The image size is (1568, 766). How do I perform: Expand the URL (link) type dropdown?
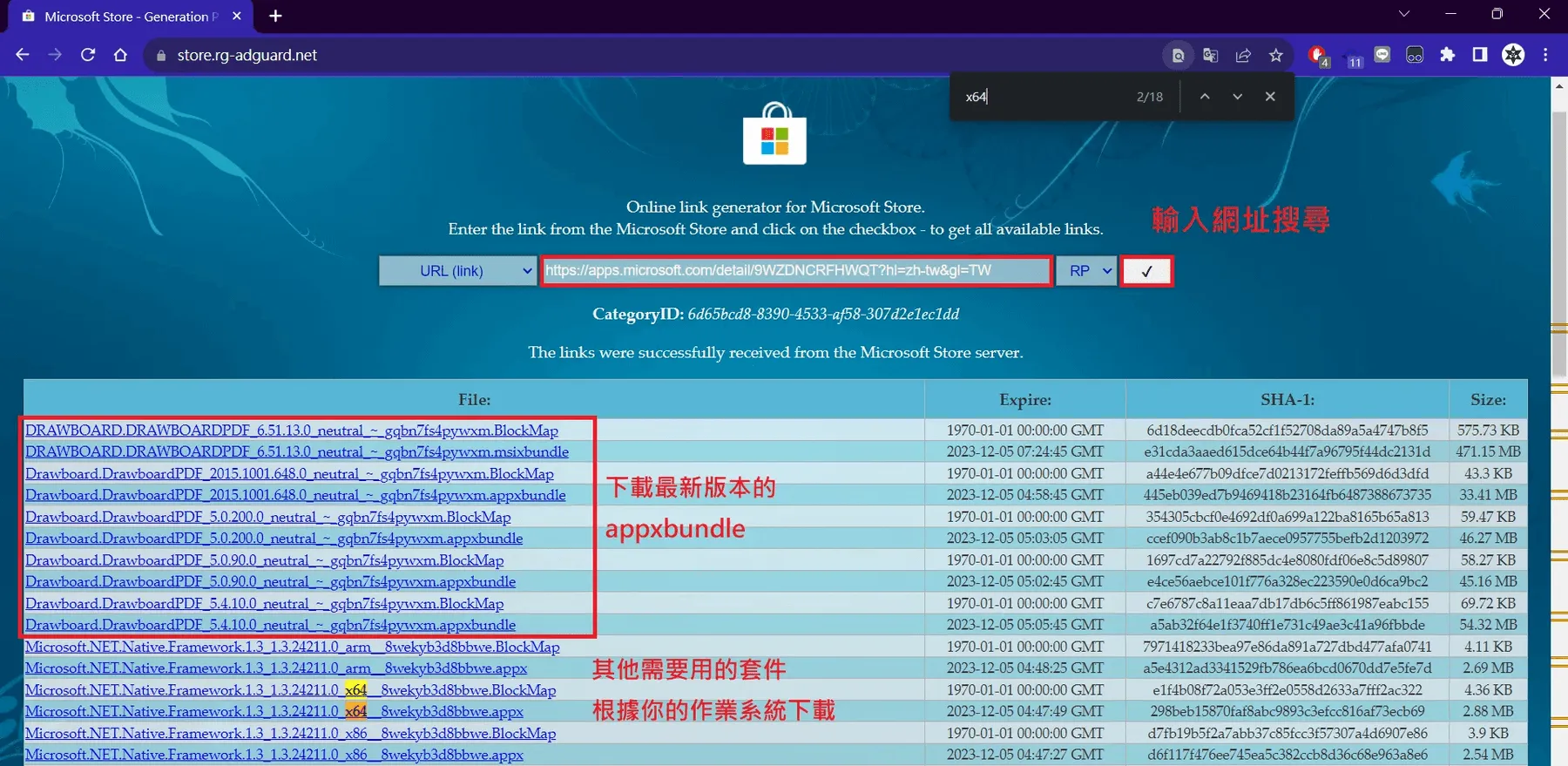[456, 271]
